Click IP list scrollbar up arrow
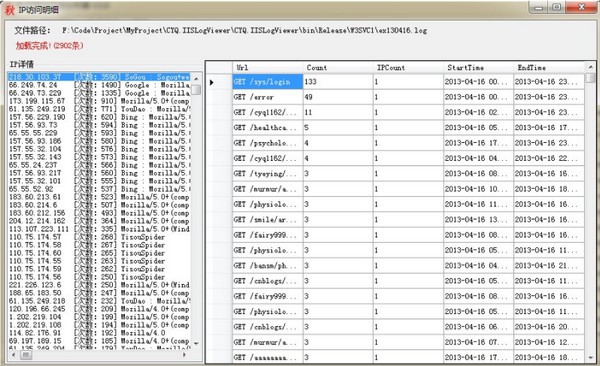The height and width of the screenshot is (366, 600). (196, 78)
